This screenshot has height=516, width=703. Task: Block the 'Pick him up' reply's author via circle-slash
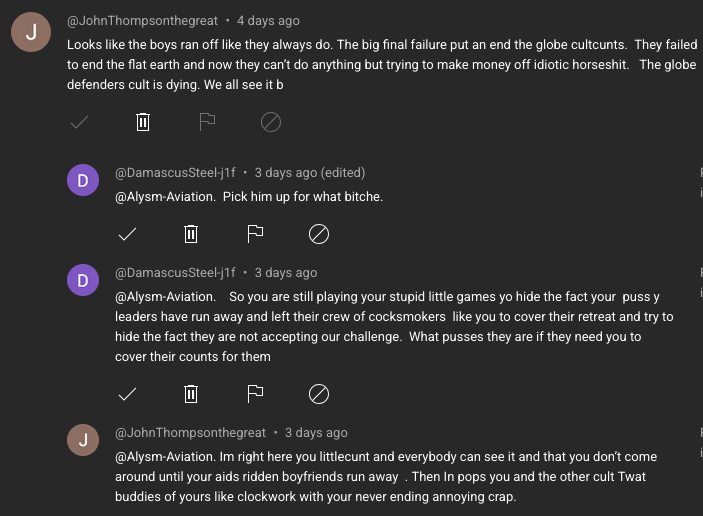coord(319,234)
